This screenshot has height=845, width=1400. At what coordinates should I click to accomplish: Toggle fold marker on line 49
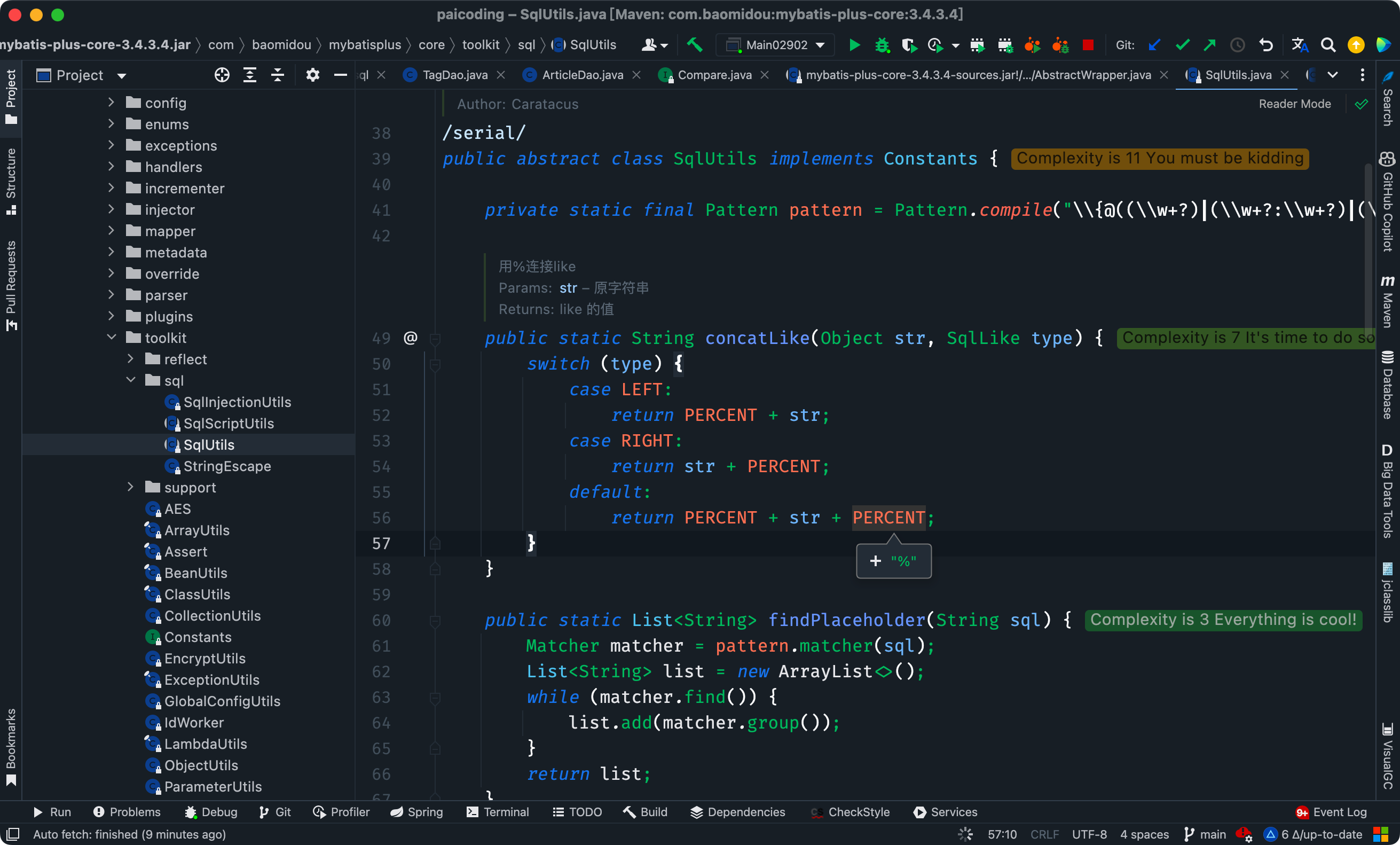435,339
